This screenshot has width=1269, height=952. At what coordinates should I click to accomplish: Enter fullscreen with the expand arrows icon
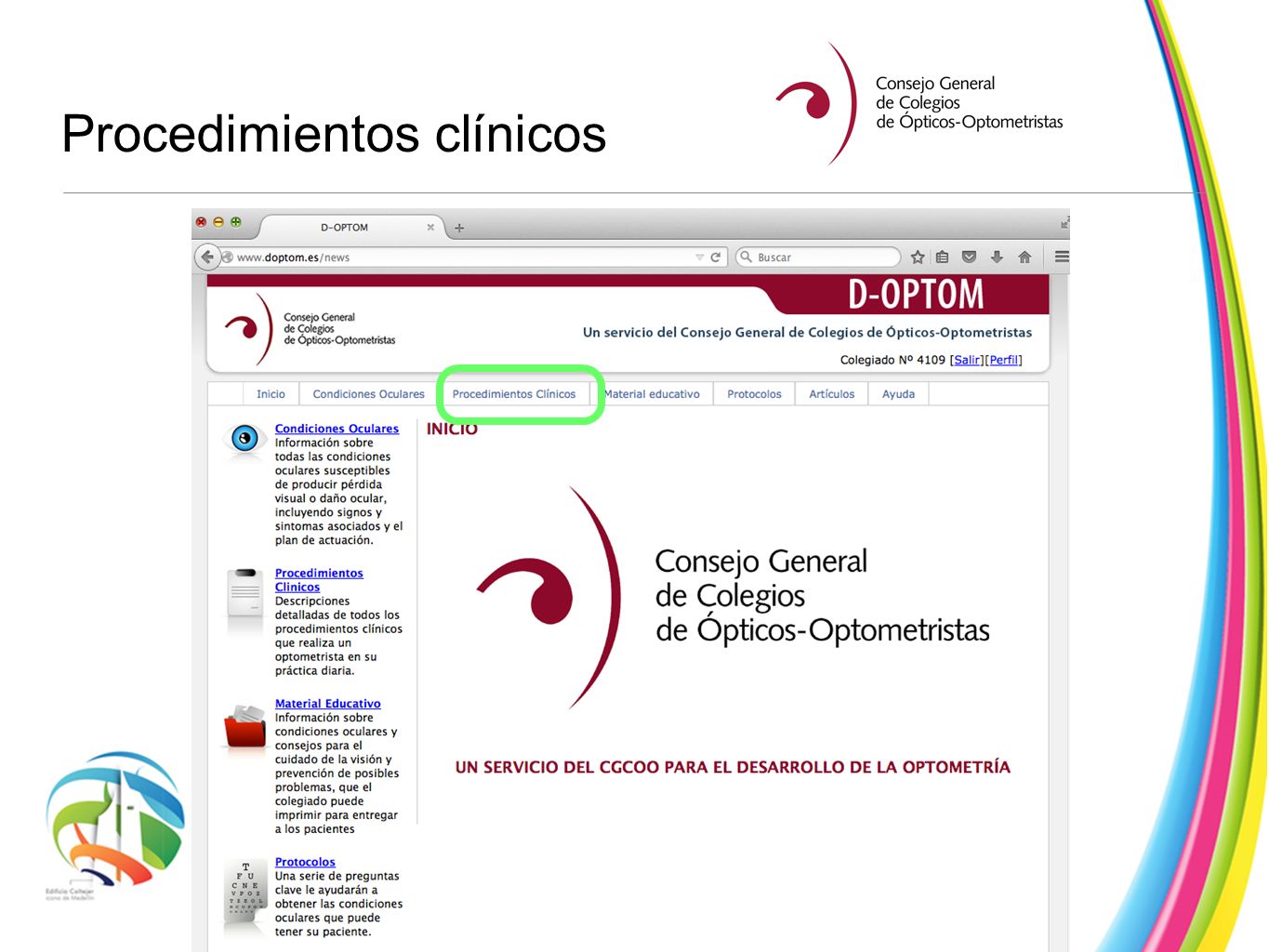(x=1064, y=223)
